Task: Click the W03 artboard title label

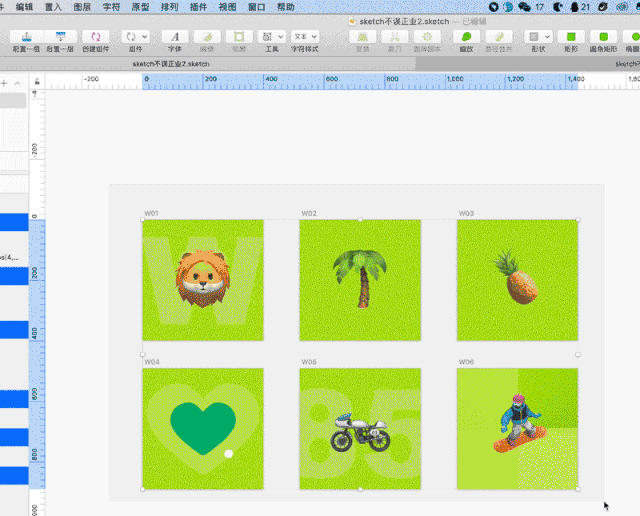Action: click(466, 213)
